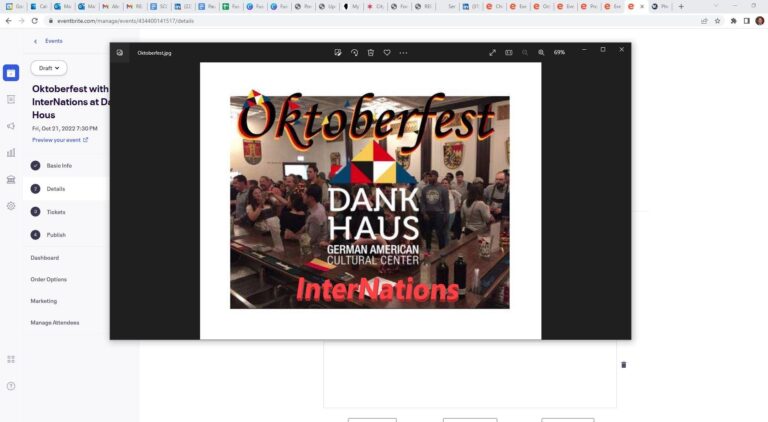
Task: Open the Chrome profile avatar
Action: 760,21
